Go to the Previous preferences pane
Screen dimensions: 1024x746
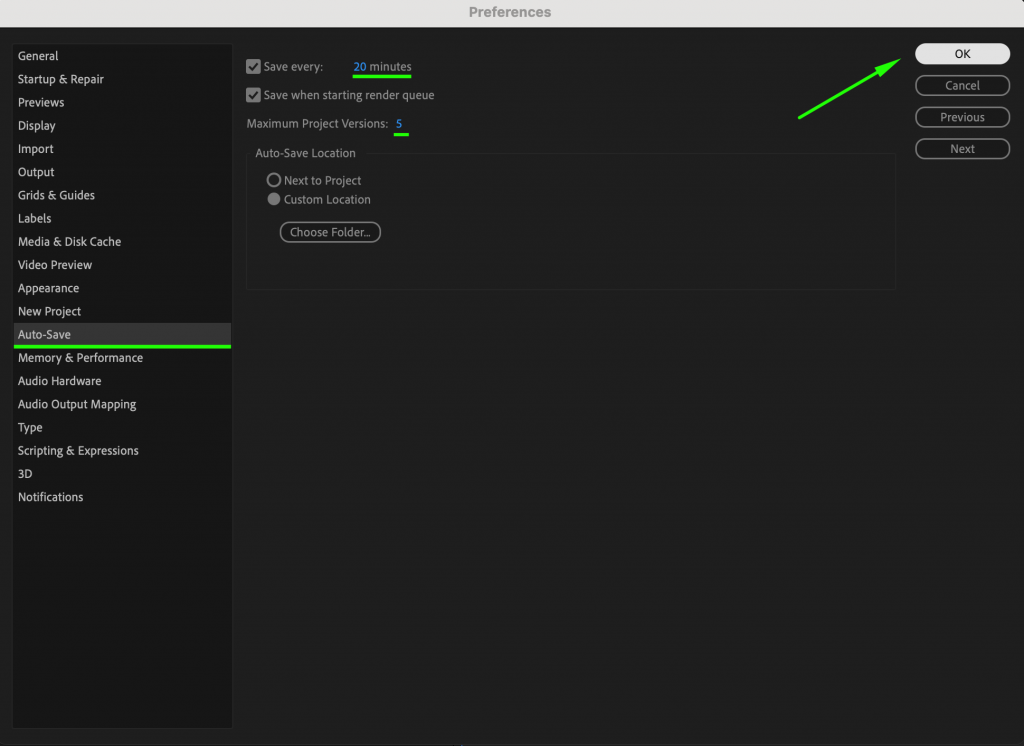coord(962,117)
